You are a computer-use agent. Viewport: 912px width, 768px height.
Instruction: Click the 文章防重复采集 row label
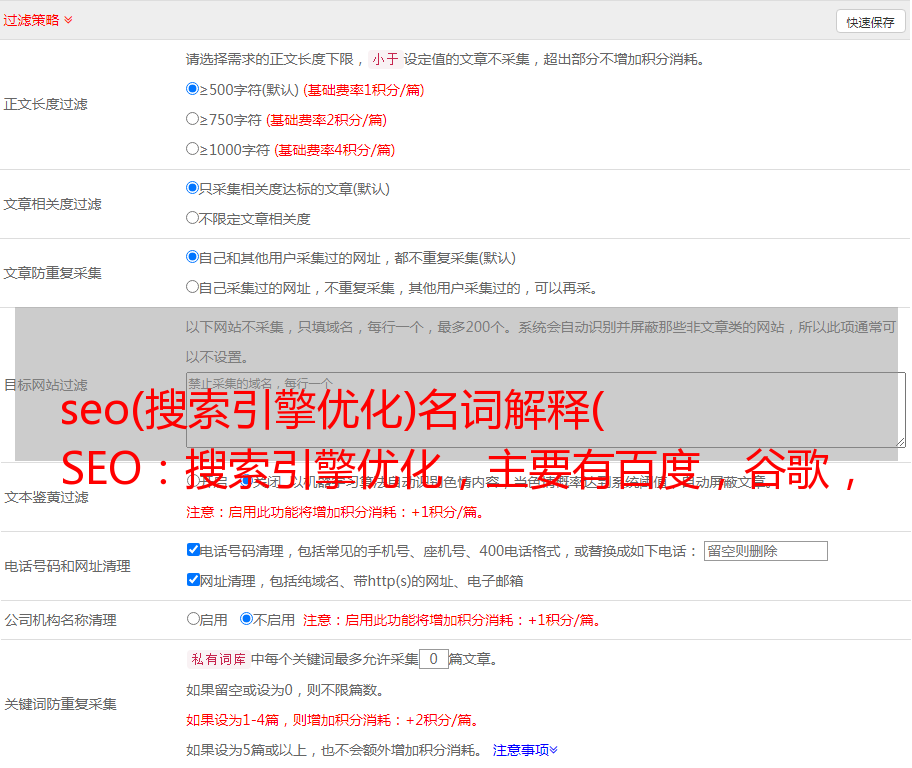tap(52, 273)
